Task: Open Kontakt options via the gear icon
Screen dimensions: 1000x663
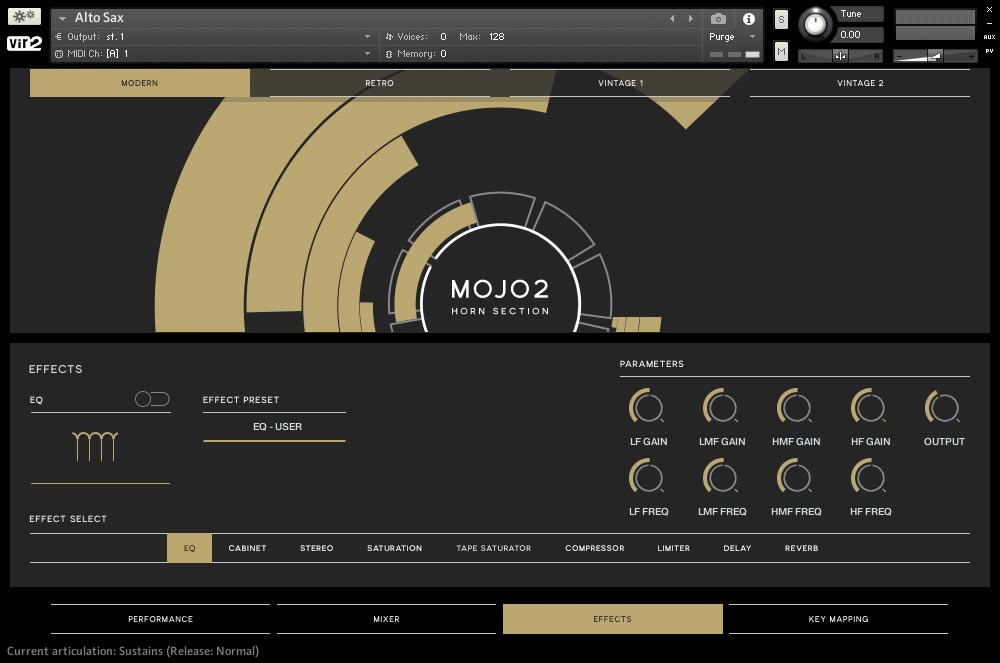Action: pos(23,15)
